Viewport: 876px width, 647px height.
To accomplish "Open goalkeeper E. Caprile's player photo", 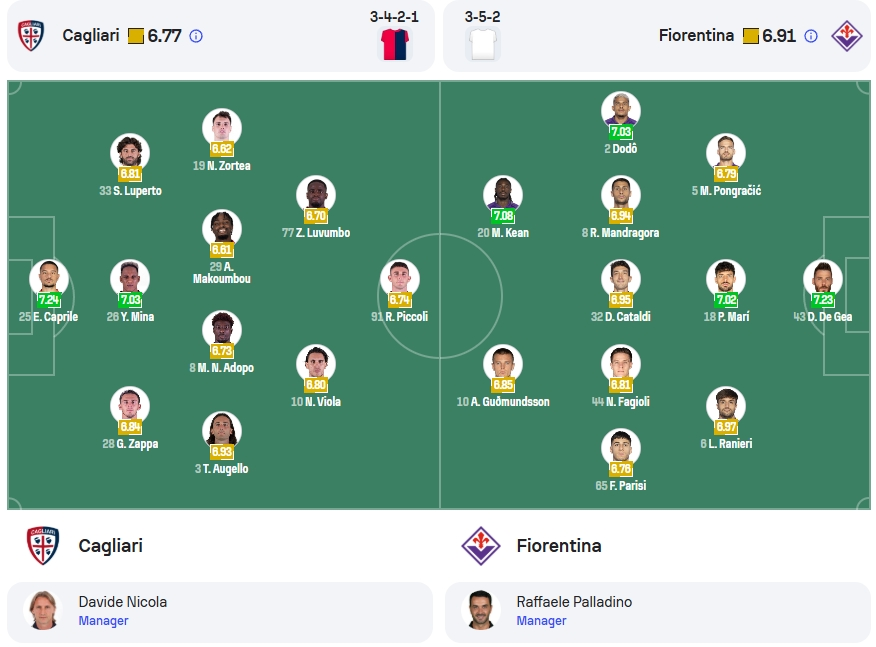I will coord(49,279).
